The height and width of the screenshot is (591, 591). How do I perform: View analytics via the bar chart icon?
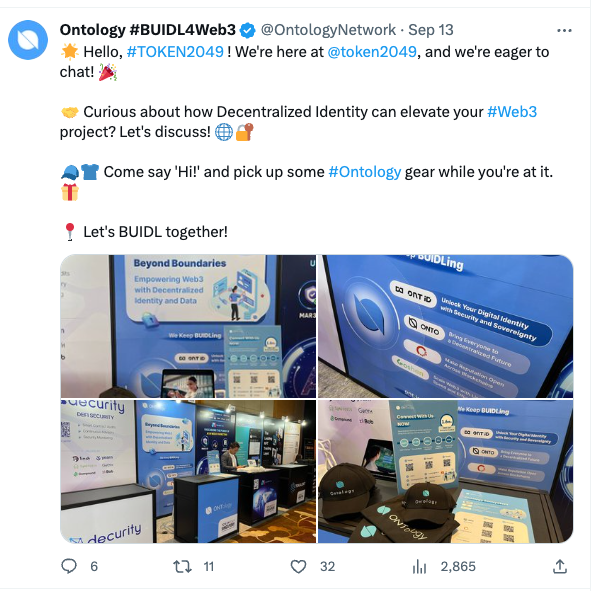pos(419,567)
